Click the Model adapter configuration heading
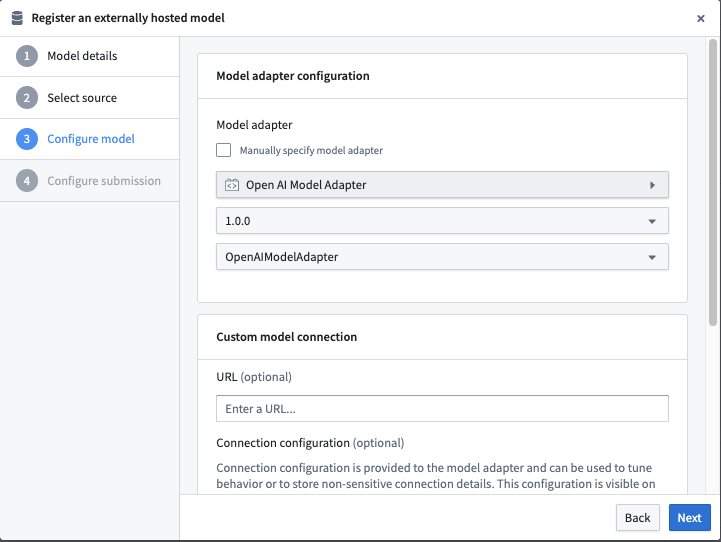Image resolution: width=721 pixels, height=542 pixels. pos(293,76)
